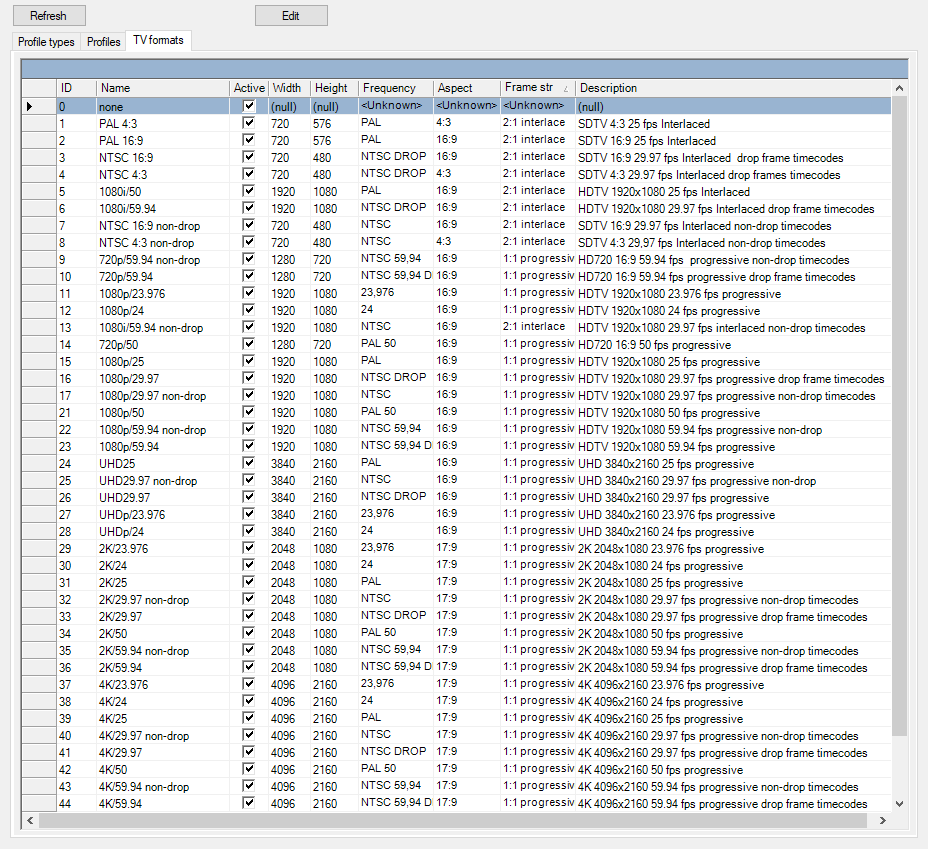The width and height of the screenshot is (928, 849).
Task: Click the name cell '720p/50'
Action: tap(163, 344)
